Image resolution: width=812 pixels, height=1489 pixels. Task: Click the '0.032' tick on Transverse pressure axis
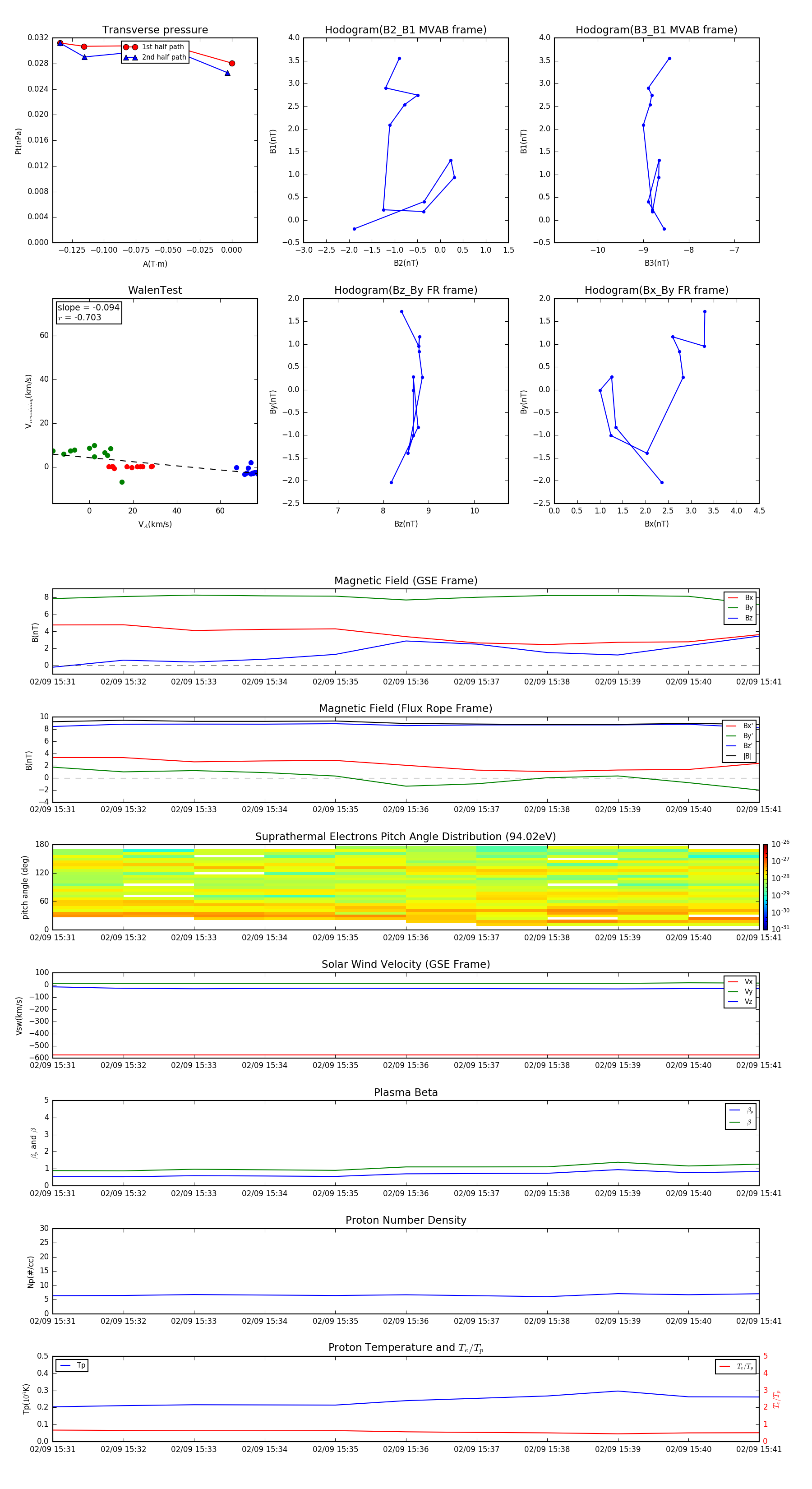click(x=38, y=38)
